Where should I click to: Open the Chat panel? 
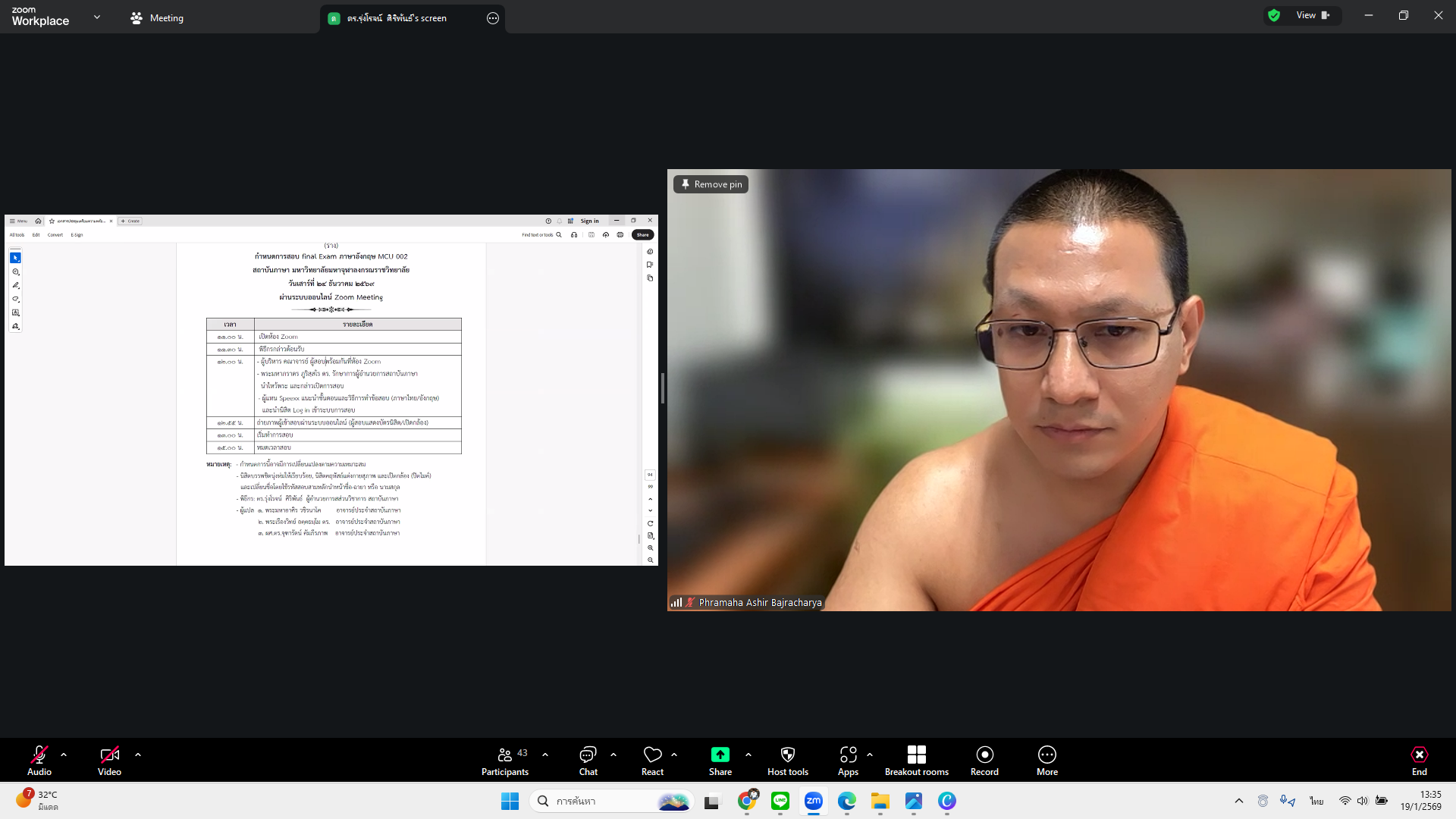[588, 761]
